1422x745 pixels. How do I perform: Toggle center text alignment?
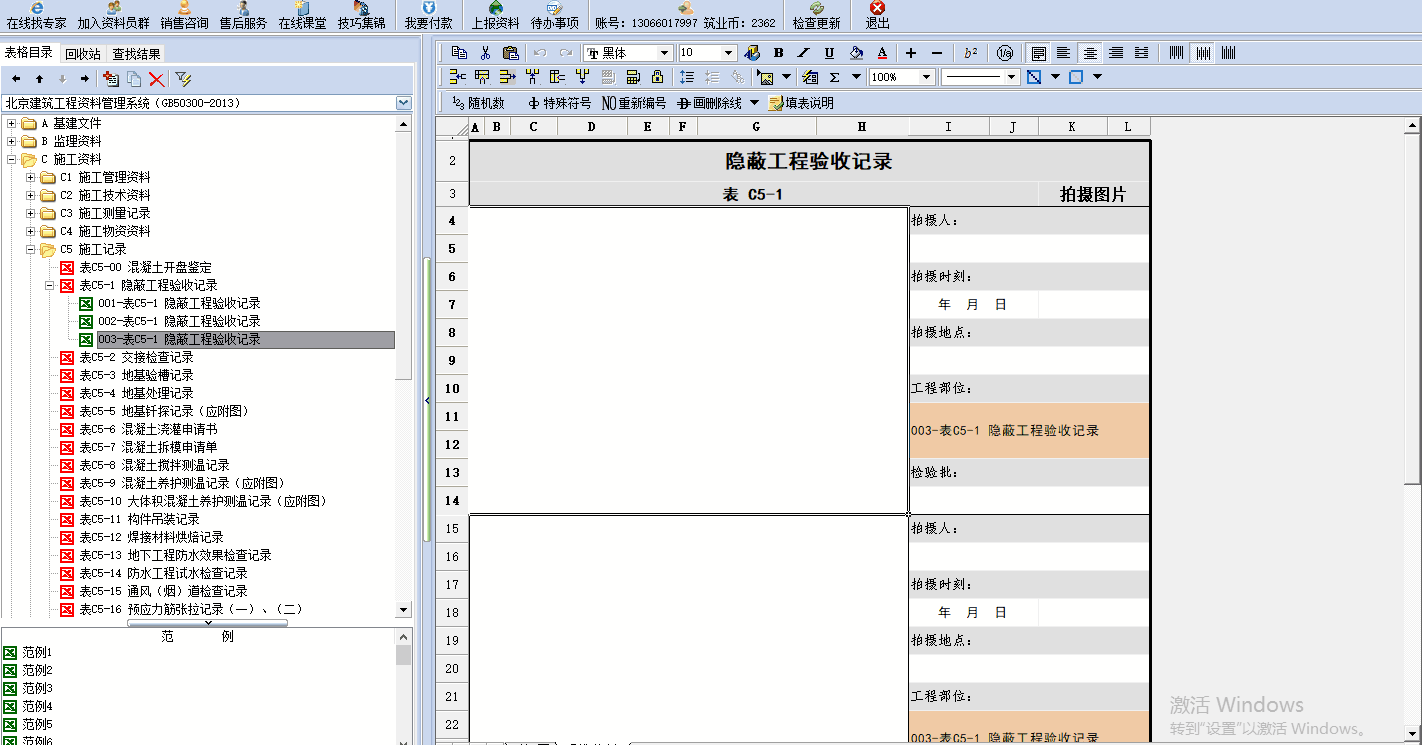click(1090, 53)
